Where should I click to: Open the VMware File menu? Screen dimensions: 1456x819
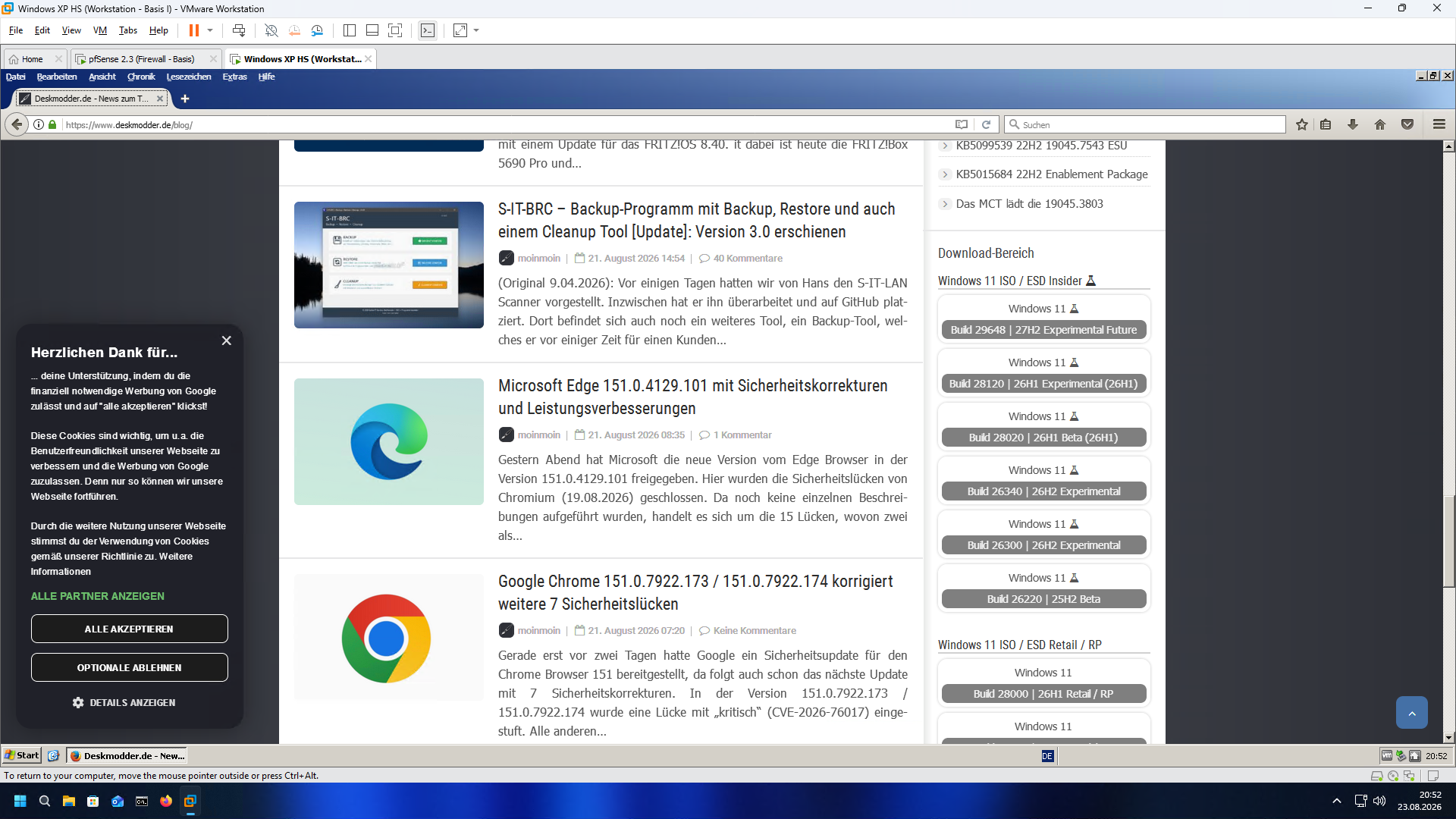pos(16,30)
